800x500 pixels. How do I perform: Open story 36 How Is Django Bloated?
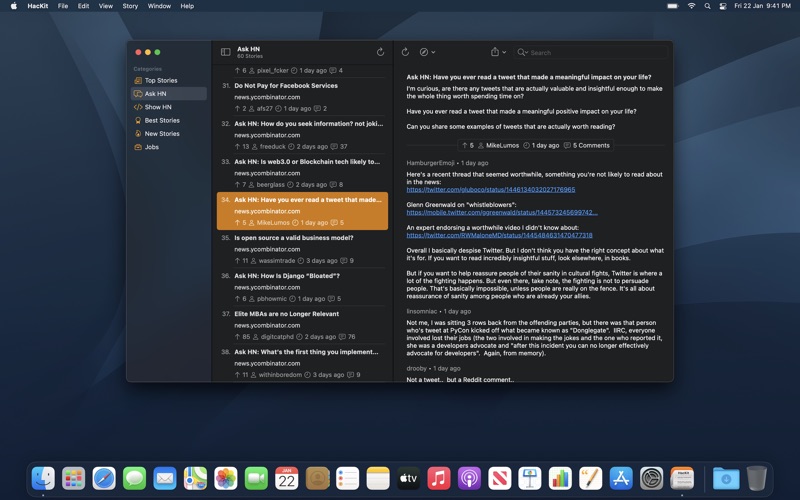[x=303, y=287]
